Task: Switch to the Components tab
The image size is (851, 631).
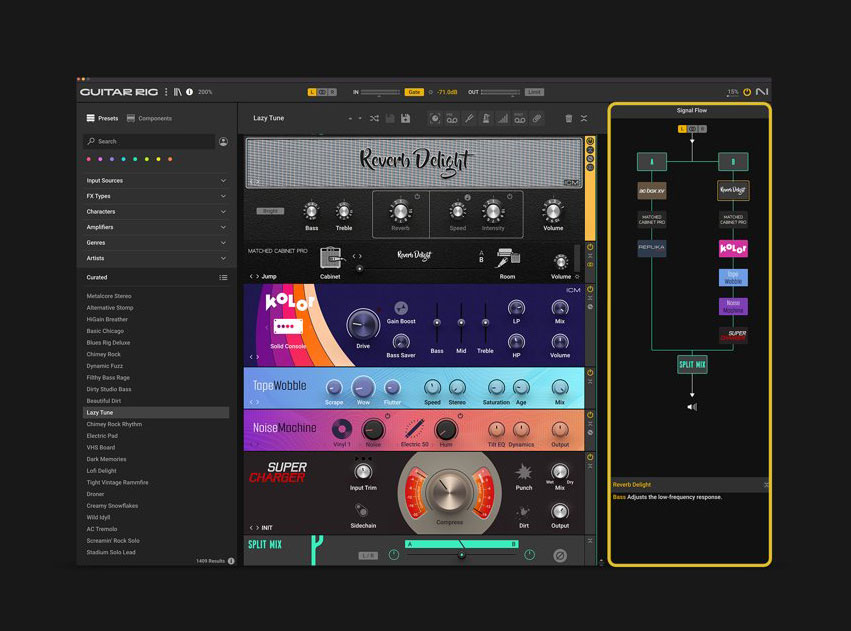Action: [x=149, y=118]
